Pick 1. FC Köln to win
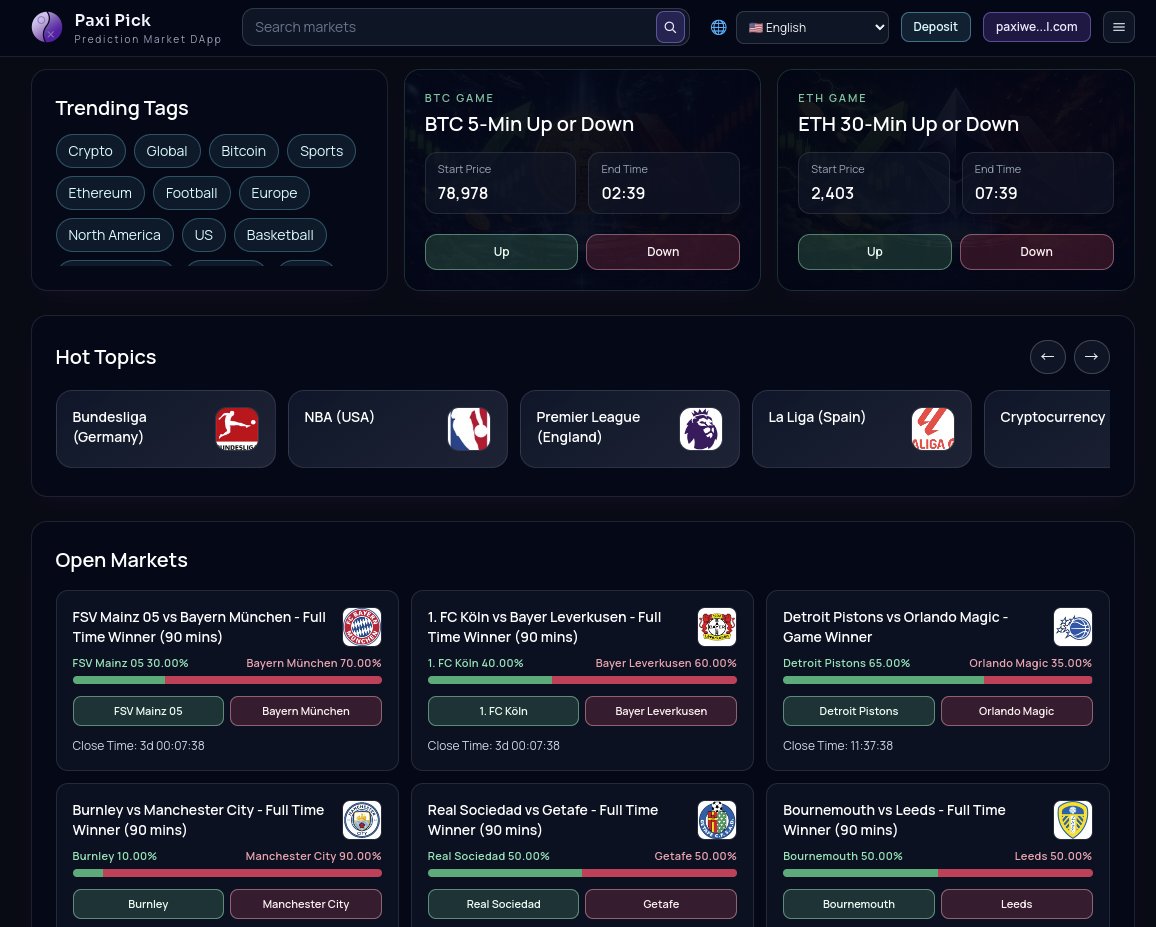This screenshot has height=927, width=1156. [504, 711]
